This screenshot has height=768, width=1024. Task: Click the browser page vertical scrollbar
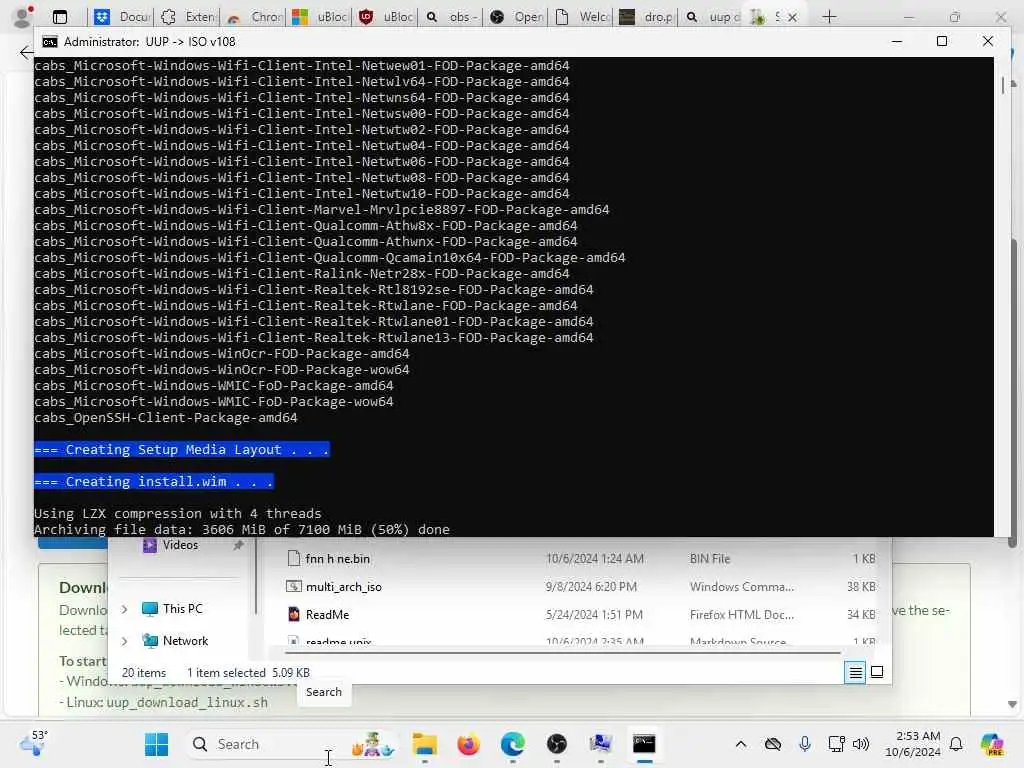point(1012,392)
